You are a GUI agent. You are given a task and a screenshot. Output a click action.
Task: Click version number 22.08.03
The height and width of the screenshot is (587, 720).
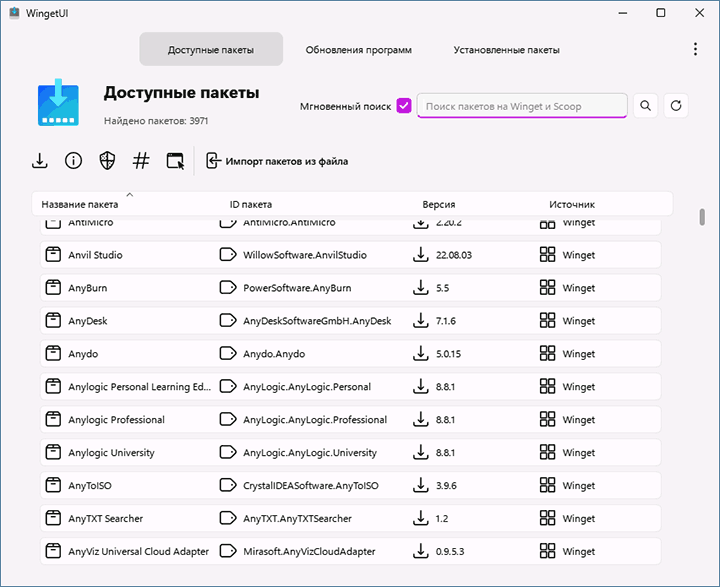tap(454, 255)
